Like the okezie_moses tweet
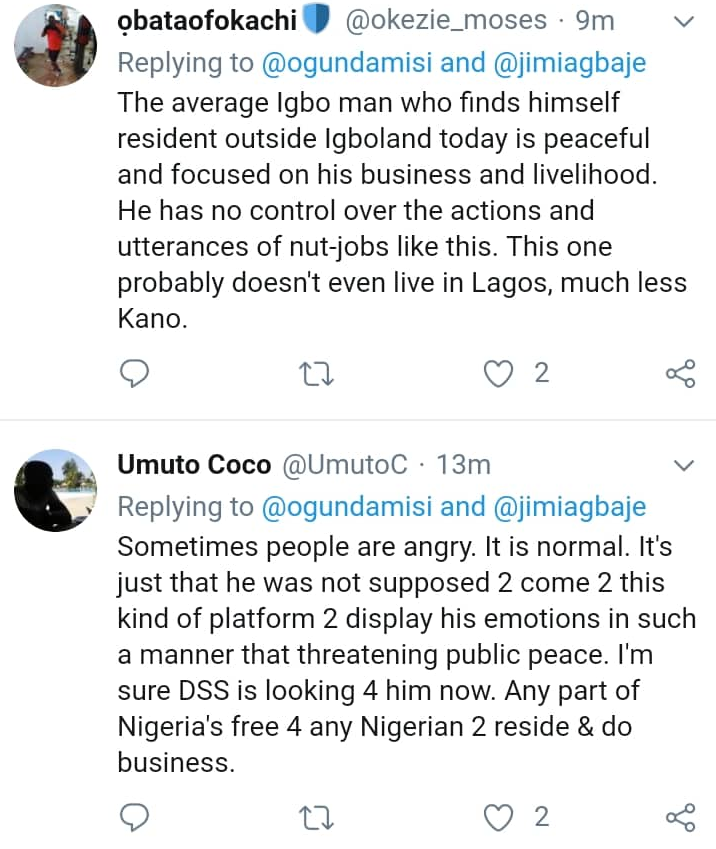716x849 pixels. click(497, 374)
